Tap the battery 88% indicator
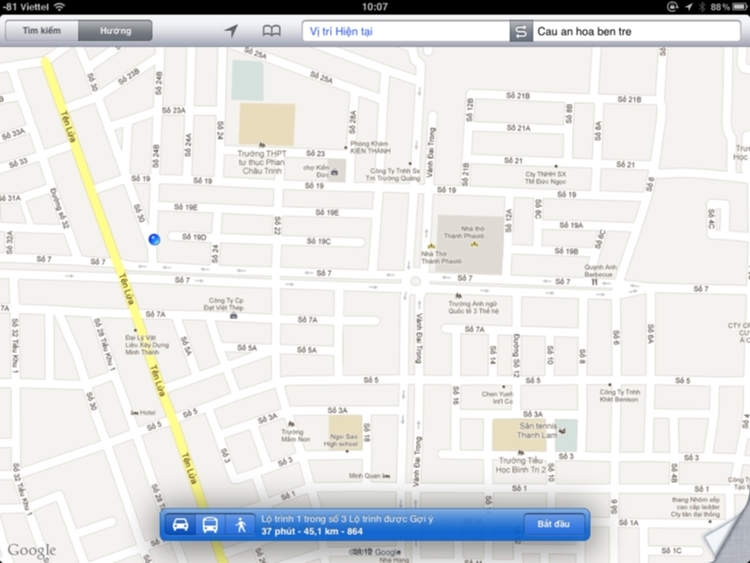This screenshot has height=563, width=750. 728,7
